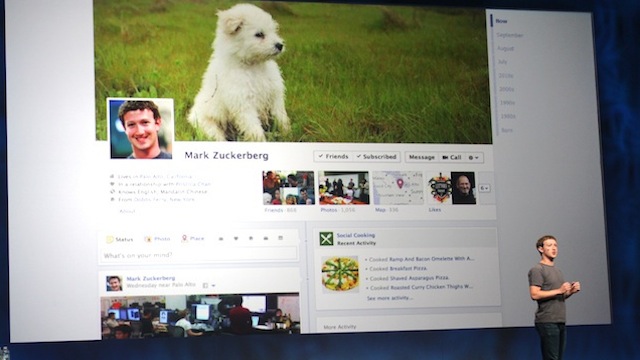
Task: Click the Mark Zuckerberg profile name heading
Action: [x=227, y=156]
